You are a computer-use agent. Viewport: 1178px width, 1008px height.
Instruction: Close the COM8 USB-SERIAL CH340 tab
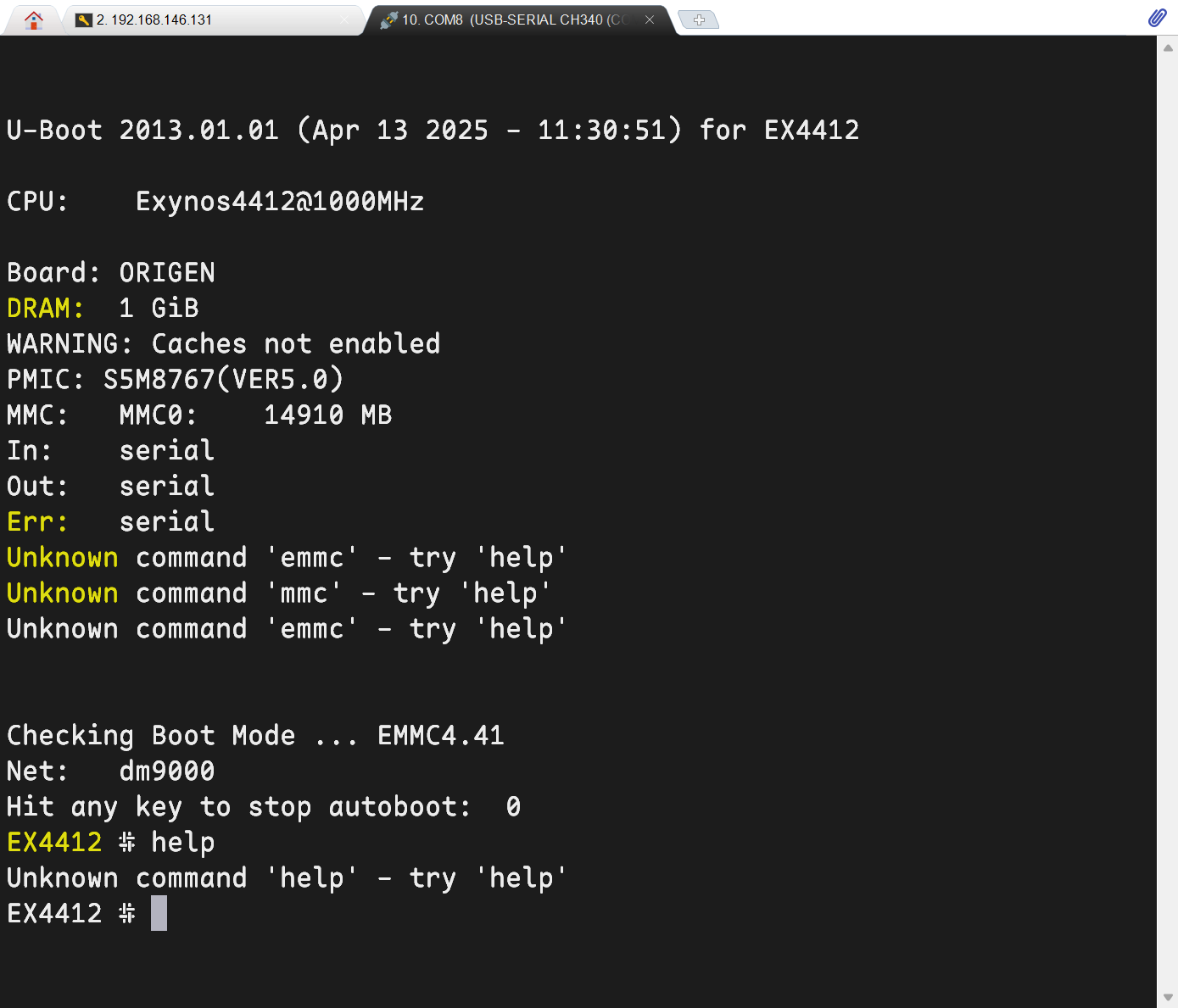(x=650, y=19)
